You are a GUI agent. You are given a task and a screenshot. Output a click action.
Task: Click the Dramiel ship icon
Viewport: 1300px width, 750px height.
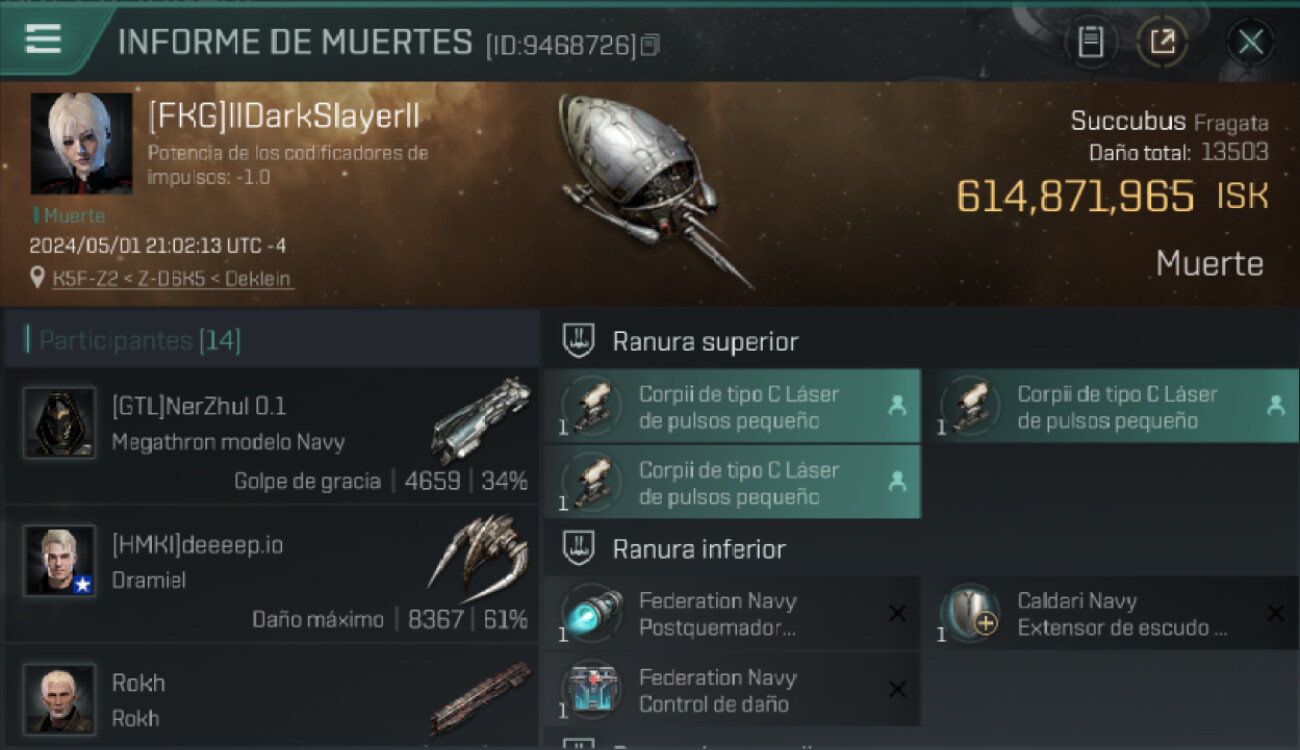click(479, 557)
